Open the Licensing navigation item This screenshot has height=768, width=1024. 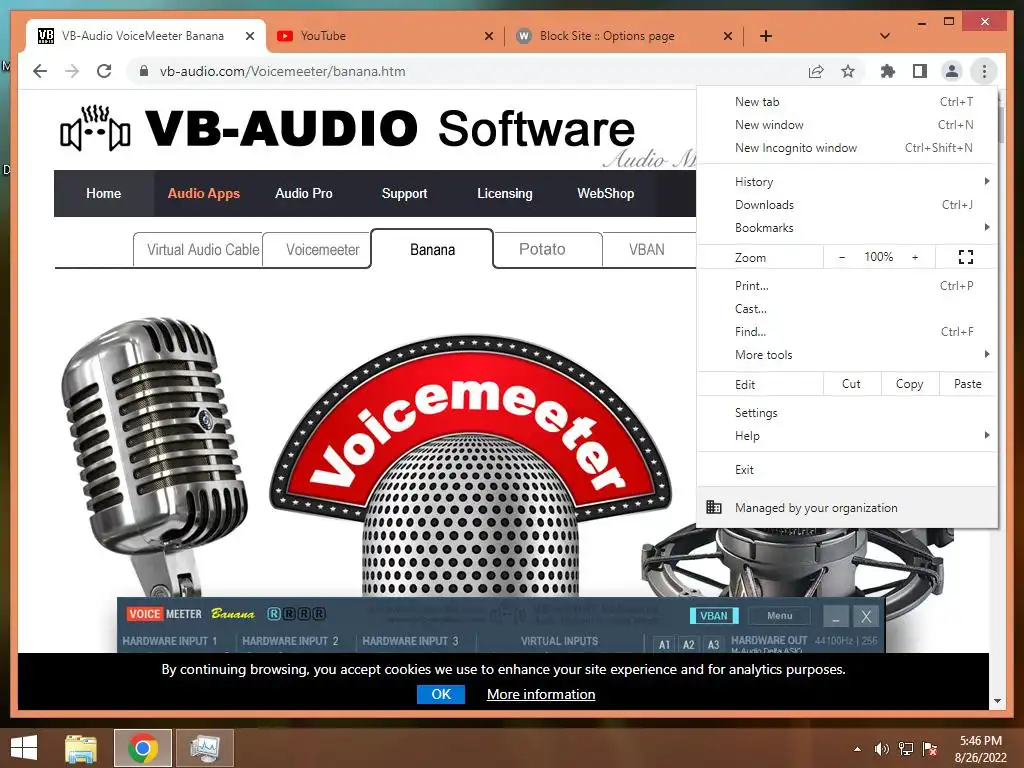tap(504, 193)
